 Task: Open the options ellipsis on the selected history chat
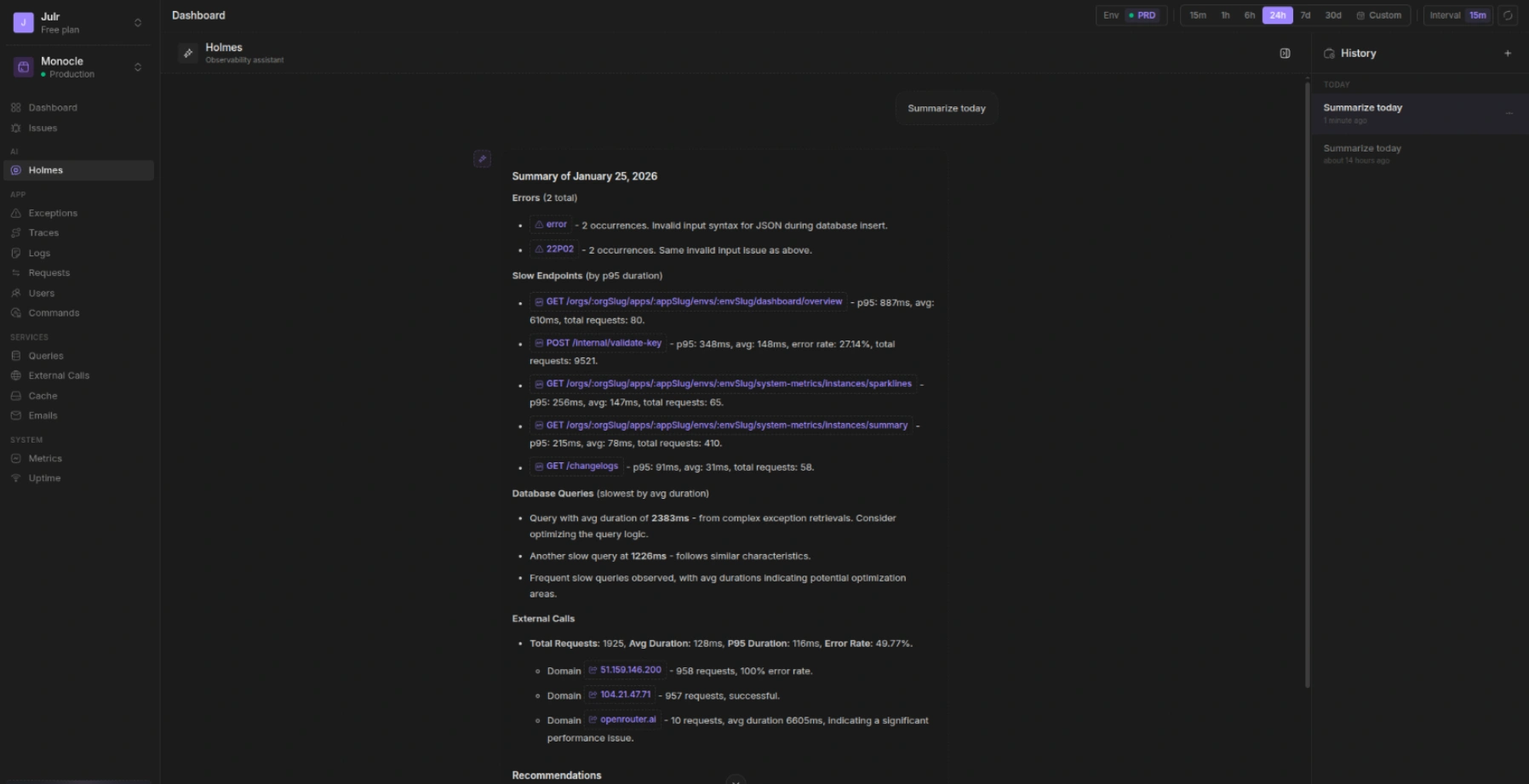tap(1509, 113)
